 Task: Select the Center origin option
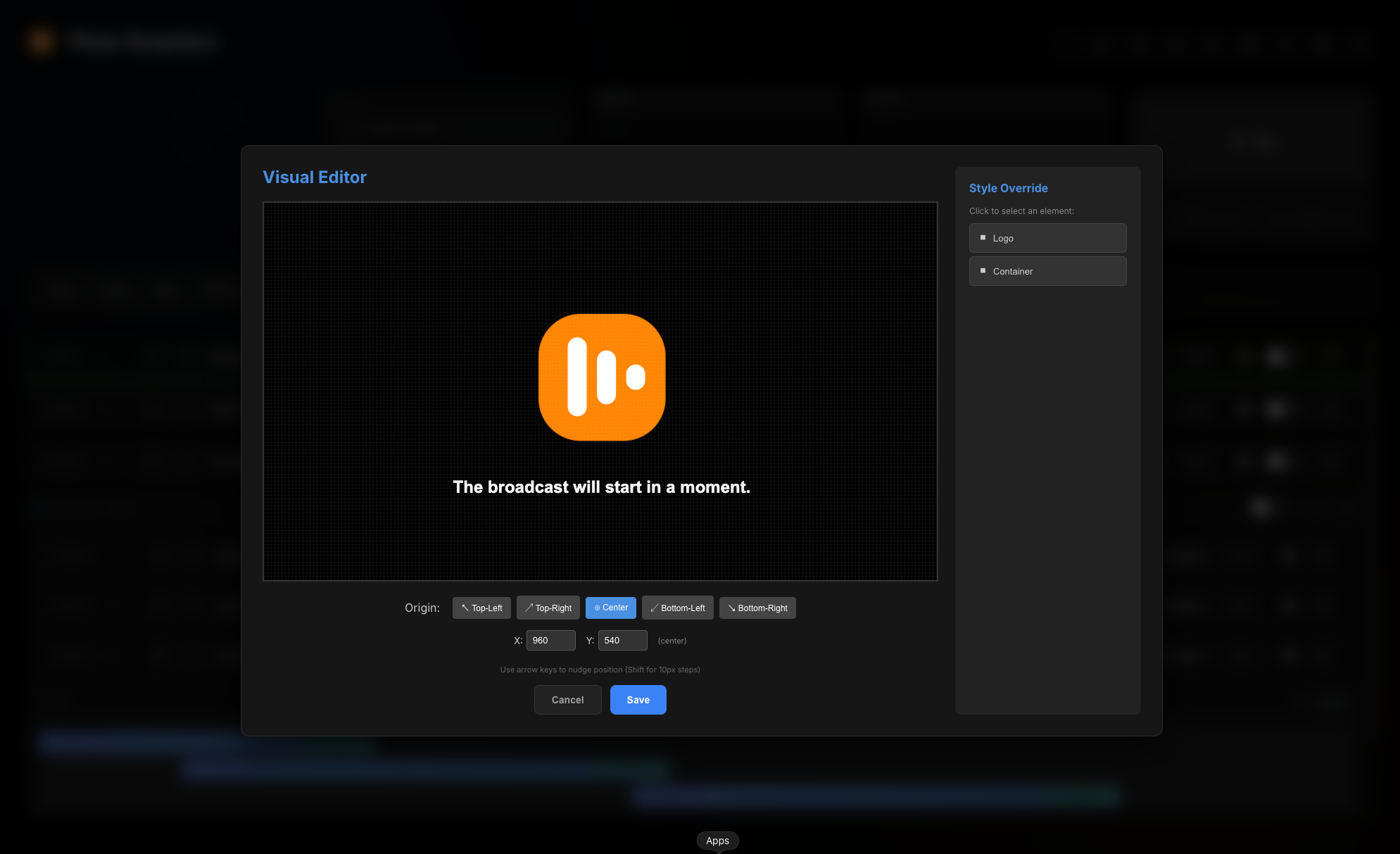coord(610,608)
